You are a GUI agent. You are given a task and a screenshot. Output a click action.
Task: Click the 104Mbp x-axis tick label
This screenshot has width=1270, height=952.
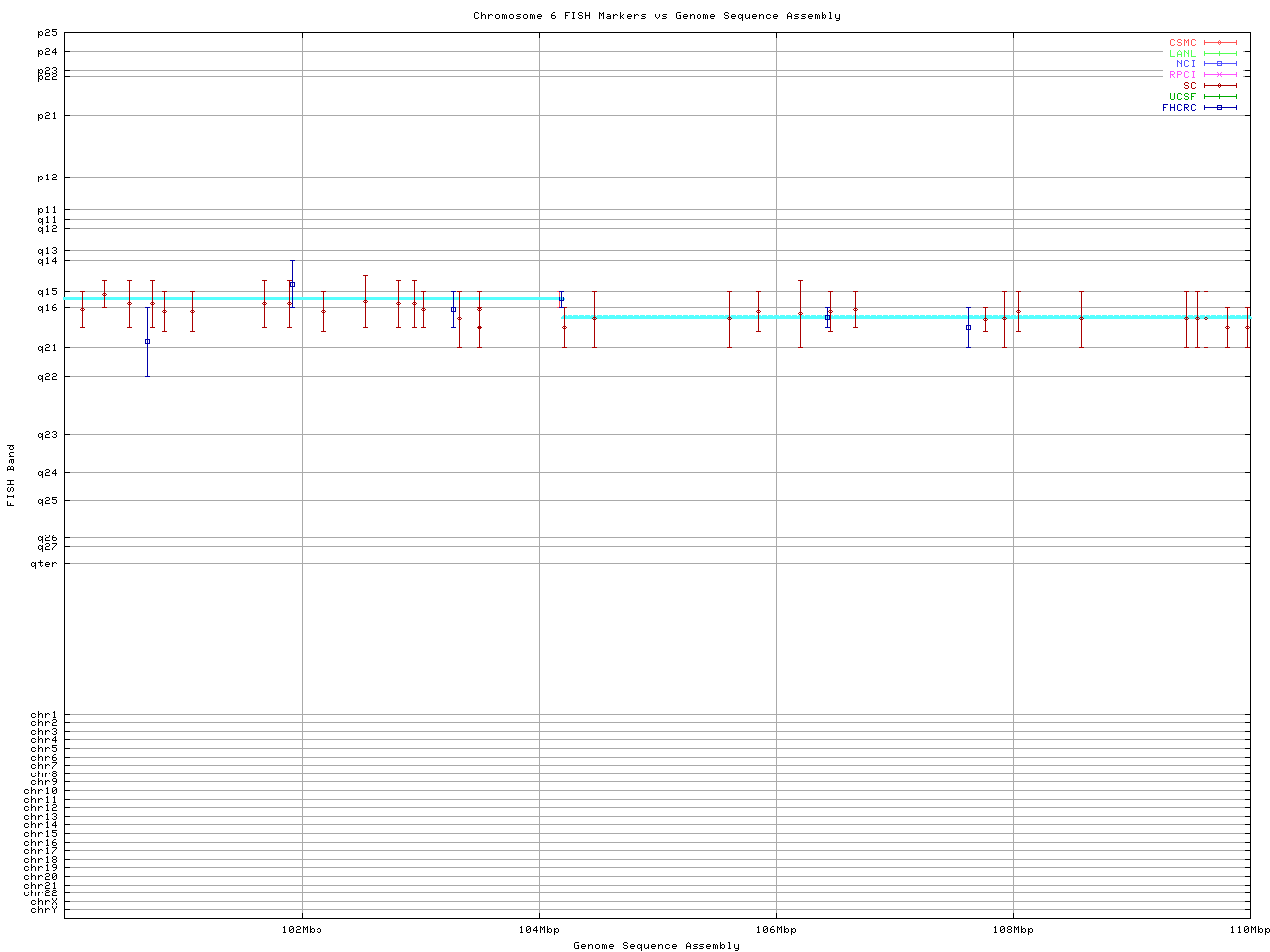click(539, 930)
